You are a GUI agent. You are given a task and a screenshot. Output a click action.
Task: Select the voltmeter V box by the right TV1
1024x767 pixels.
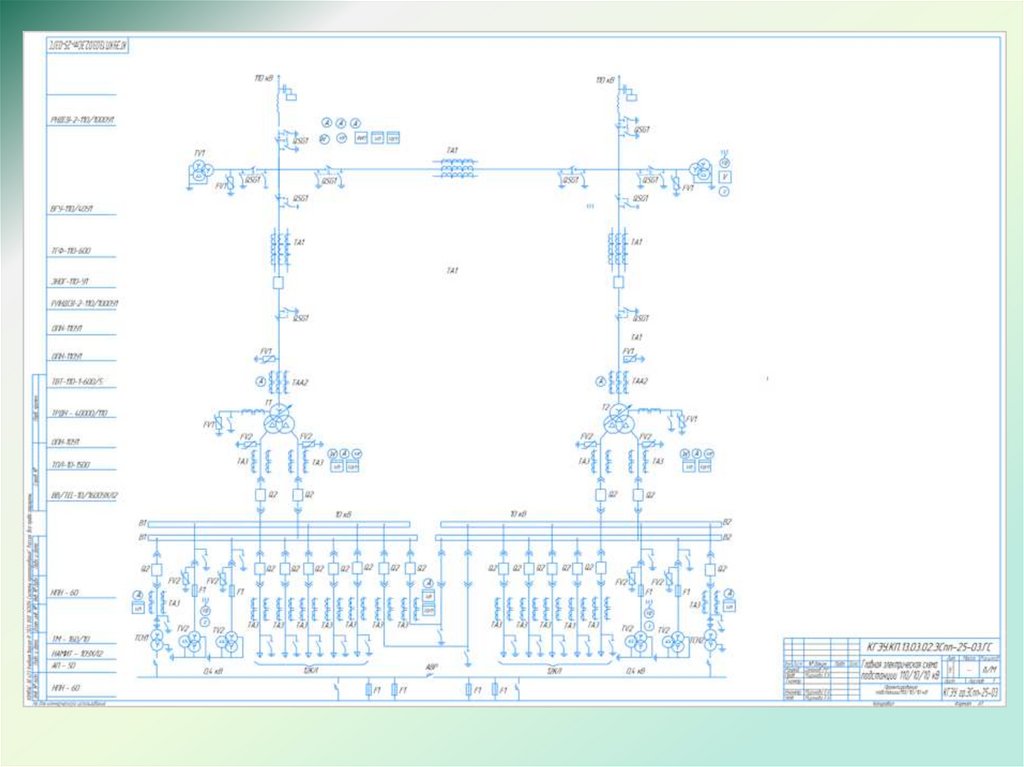(724, 177)
